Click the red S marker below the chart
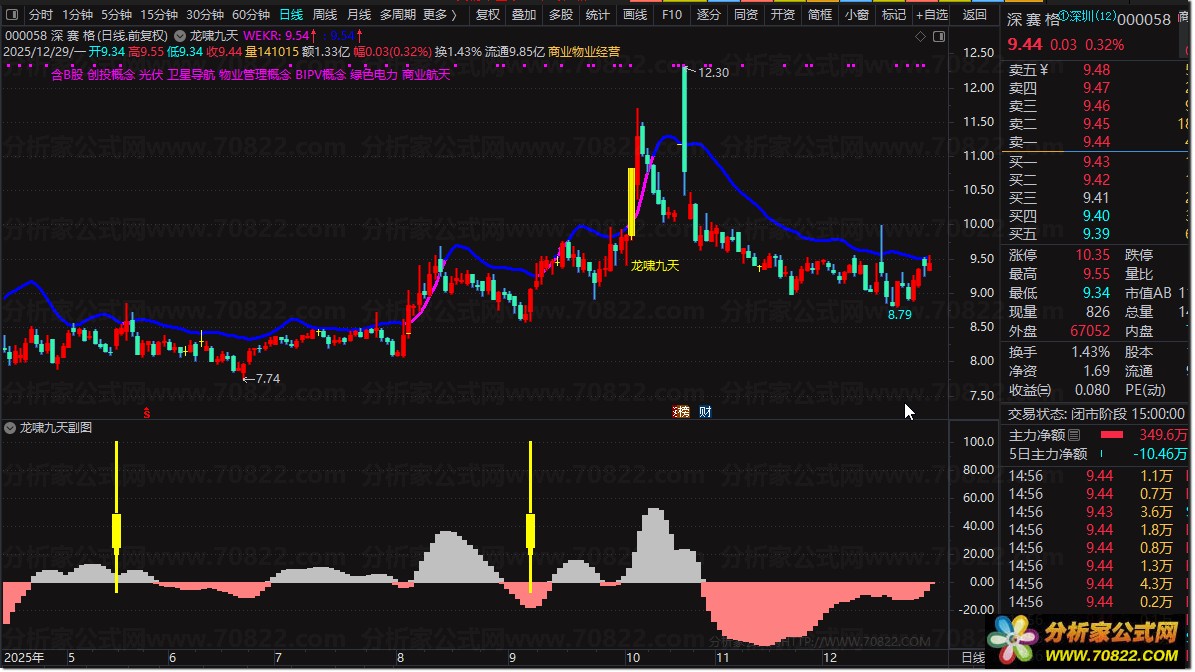The height and width of the screenshot is (672, 1195). point(146,412)
